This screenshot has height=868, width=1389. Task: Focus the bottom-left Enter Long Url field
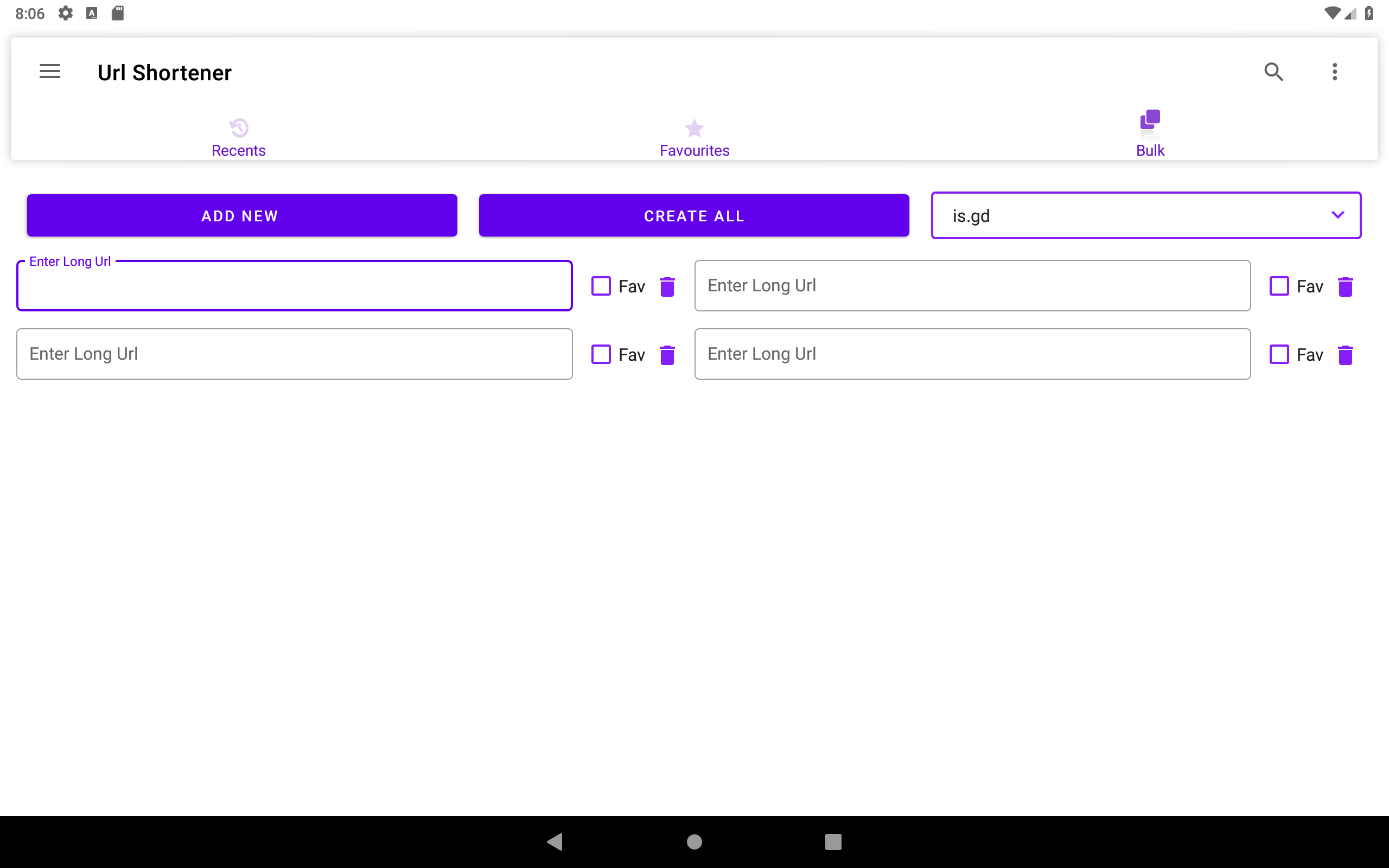[295, 354]
